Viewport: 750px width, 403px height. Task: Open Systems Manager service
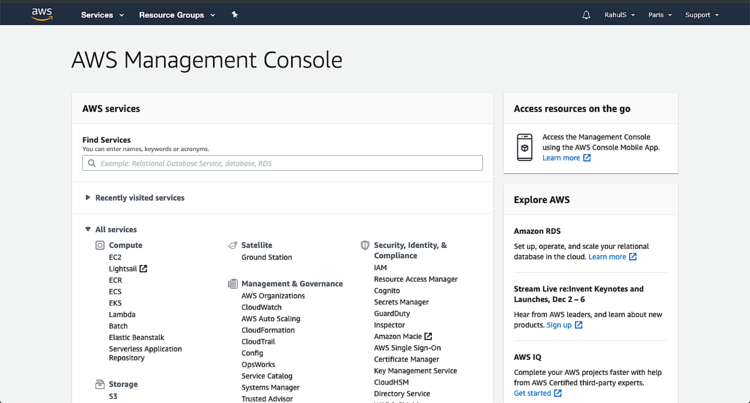271,388
